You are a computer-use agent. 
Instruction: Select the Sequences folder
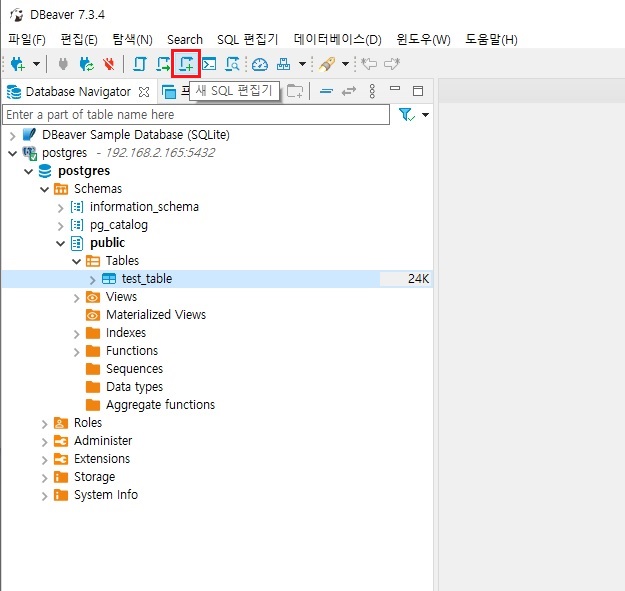pos(134,369)
